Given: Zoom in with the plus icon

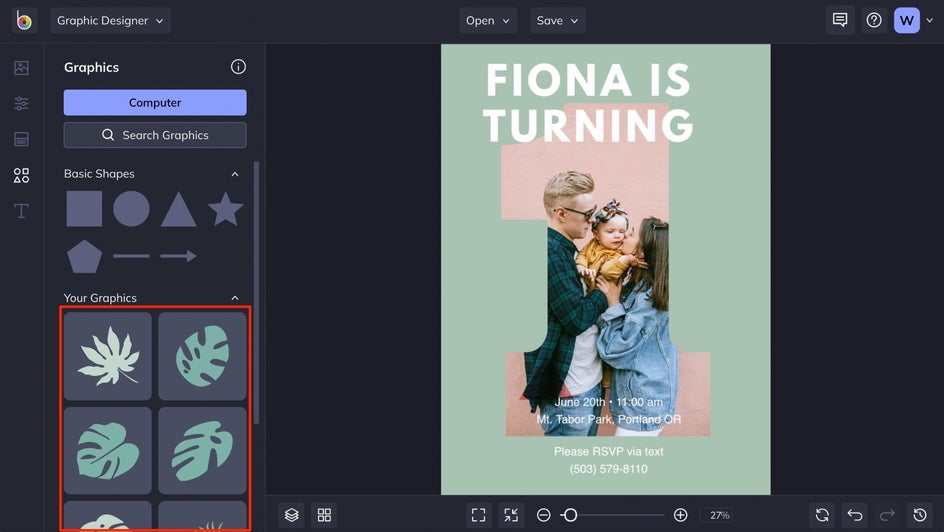Looking at the screenshot, I should (x=680, y=515).
